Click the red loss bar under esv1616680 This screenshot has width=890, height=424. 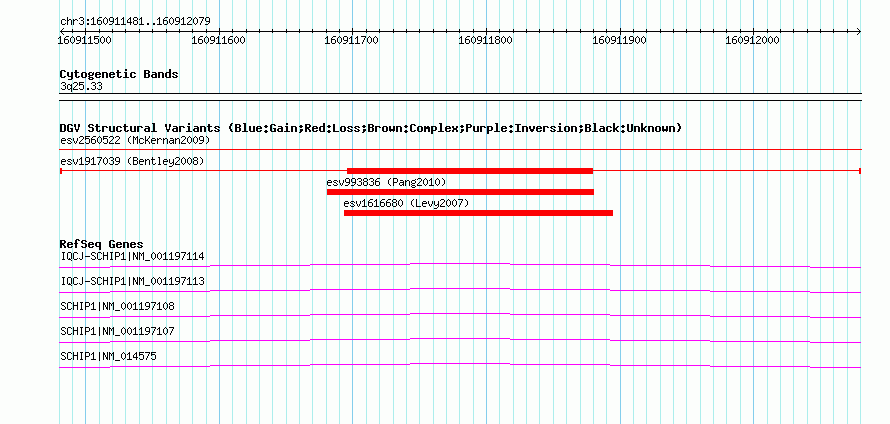pyautogui.click(x=478, y=213)
